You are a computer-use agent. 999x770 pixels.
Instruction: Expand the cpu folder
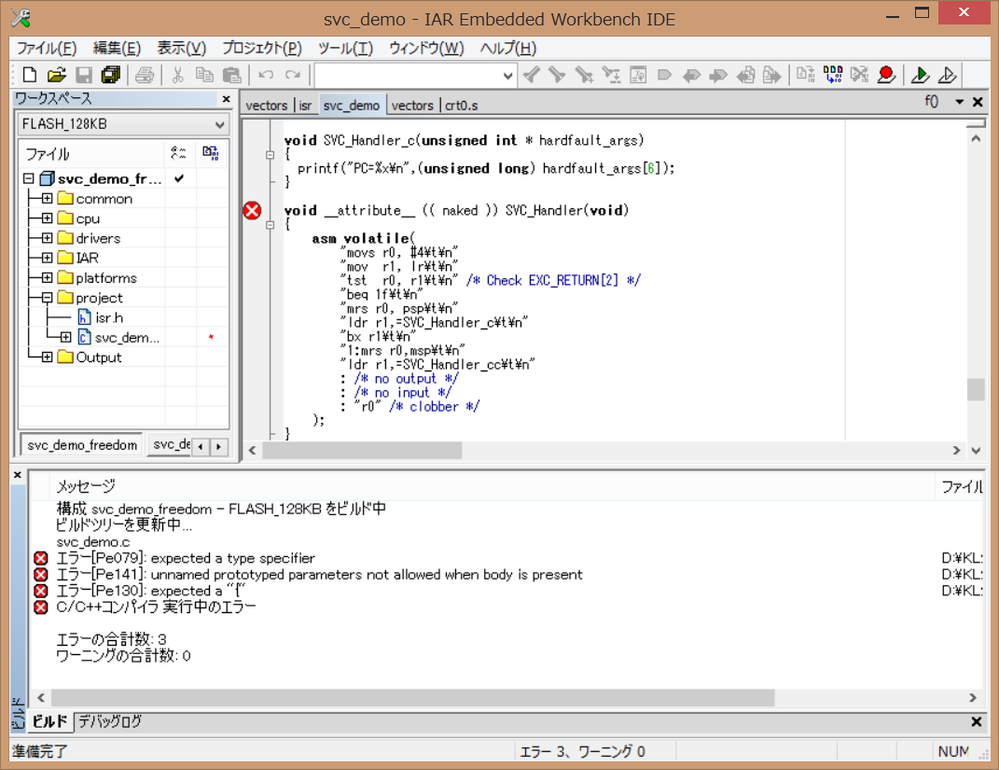coord(47,218)
